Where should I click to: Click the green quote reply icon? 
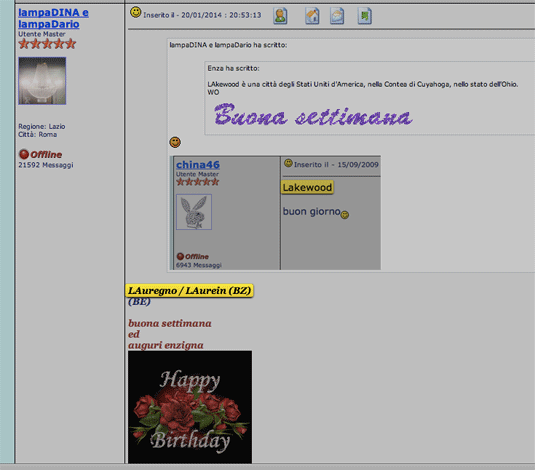click(365, 16)
